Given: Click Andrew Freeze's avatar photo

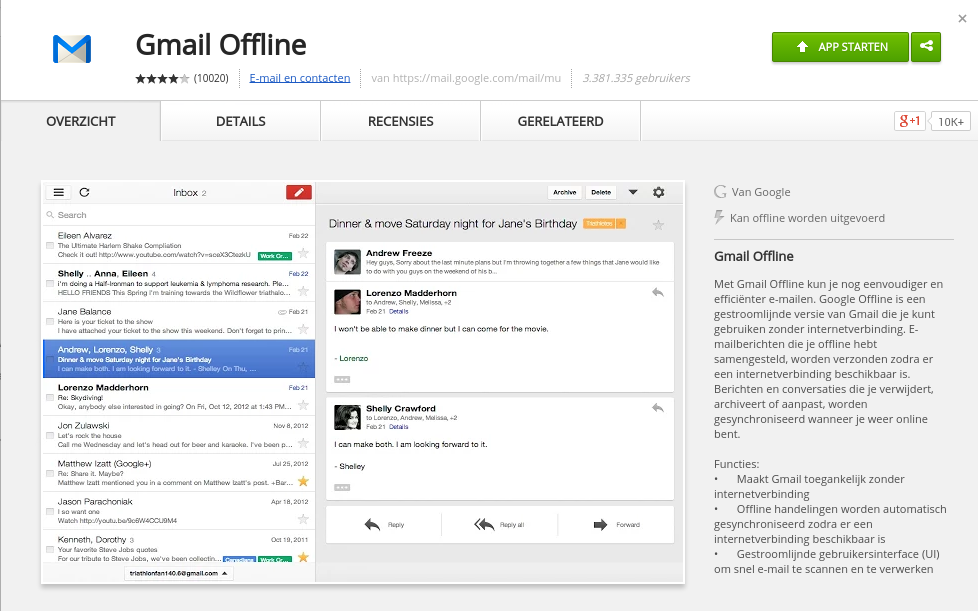Looking at the screenshot, I should coord(347,262).
